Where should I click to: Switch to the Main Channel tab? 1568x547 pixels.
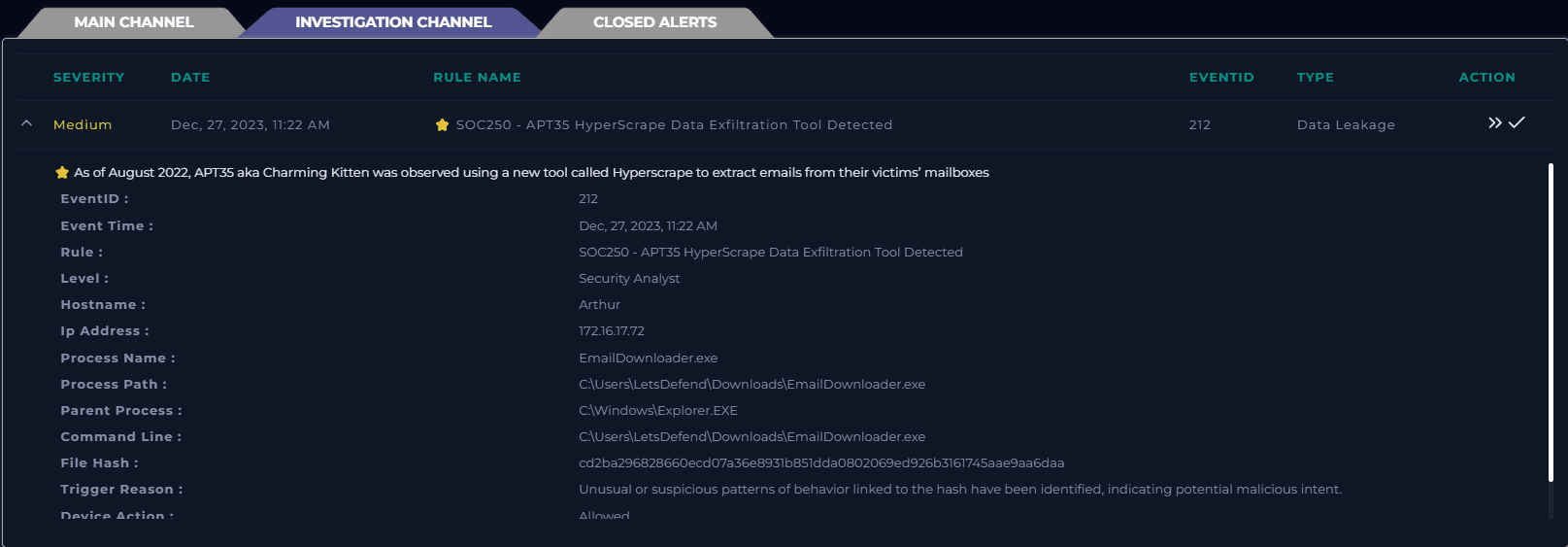click(x=133, y=21)
